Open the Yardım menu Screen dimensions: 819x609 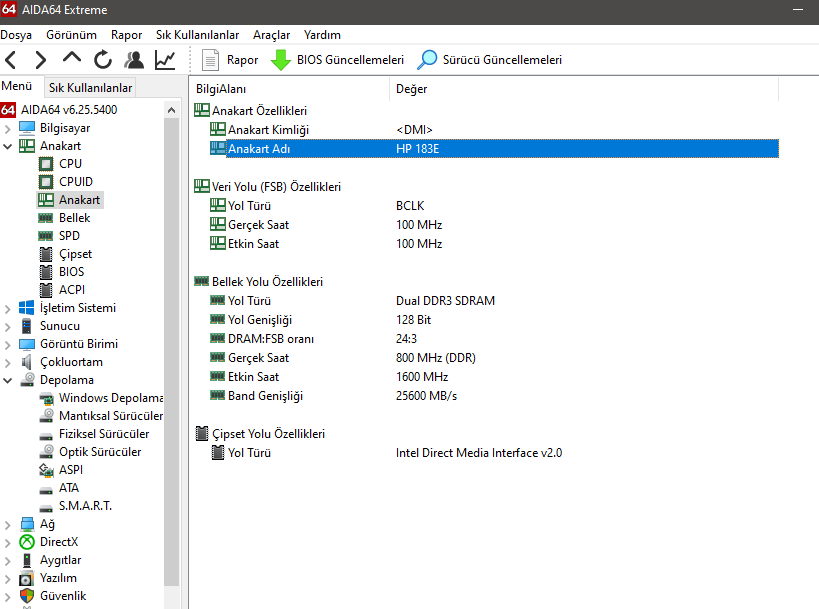[322, 35]
